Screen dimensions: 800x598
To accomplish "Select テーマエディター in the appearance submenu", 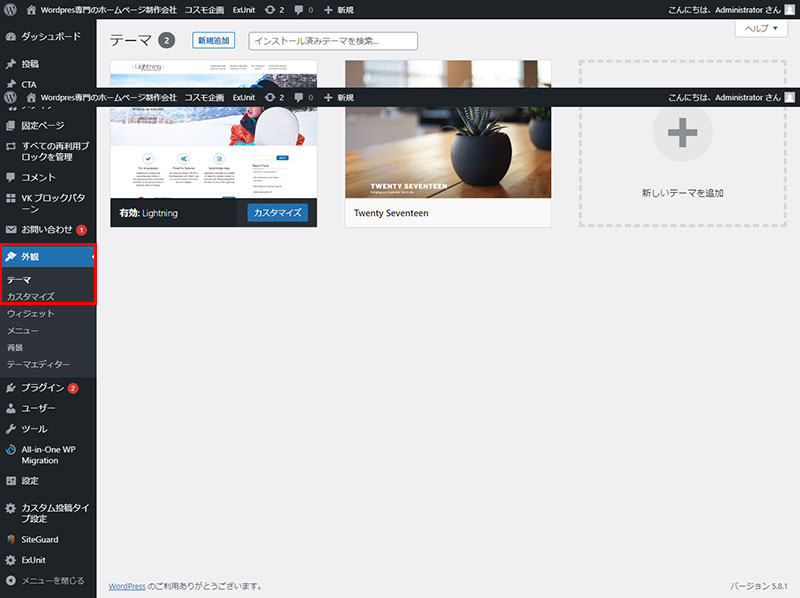I will (x=38, y=364).
